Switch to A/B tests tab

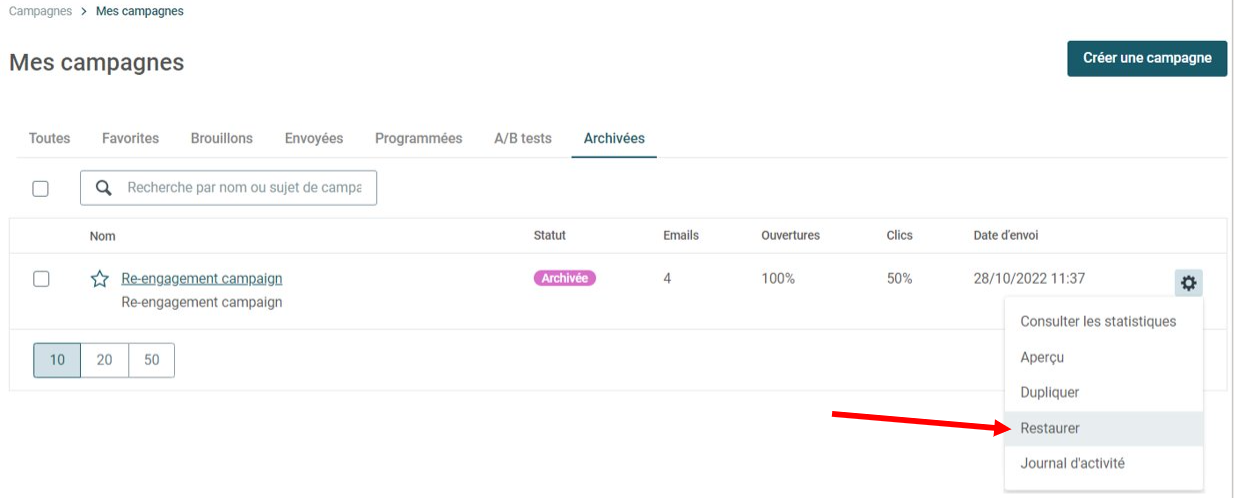523,138
